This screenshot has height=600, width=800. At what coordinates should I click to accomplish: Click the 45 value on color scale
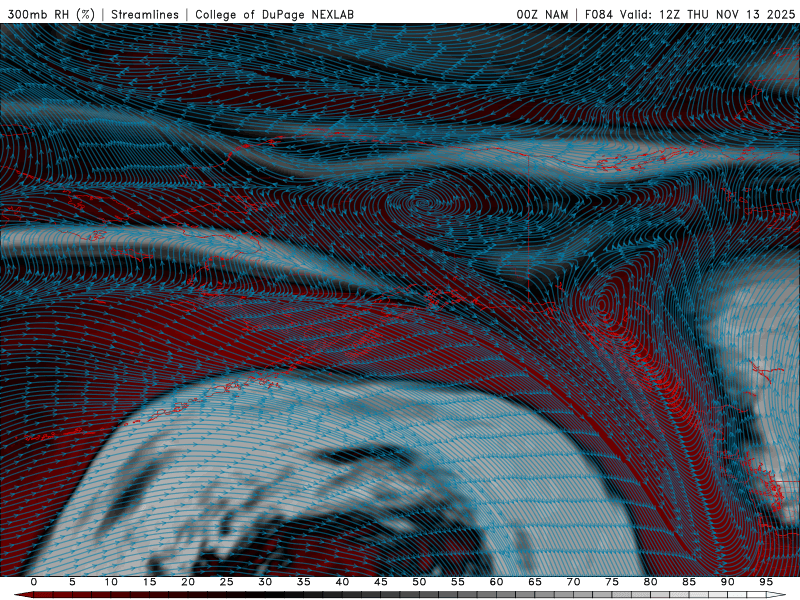point(381,582)
